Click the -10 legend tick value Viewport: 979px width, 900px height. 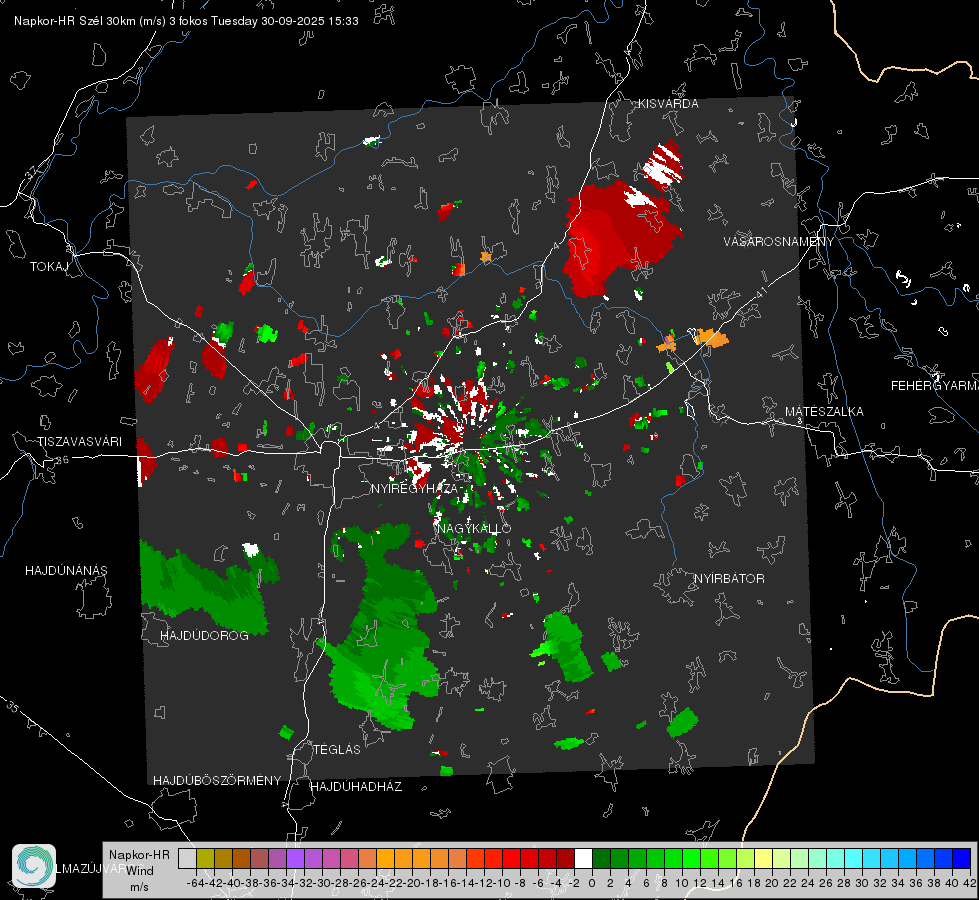coord(502,883)
